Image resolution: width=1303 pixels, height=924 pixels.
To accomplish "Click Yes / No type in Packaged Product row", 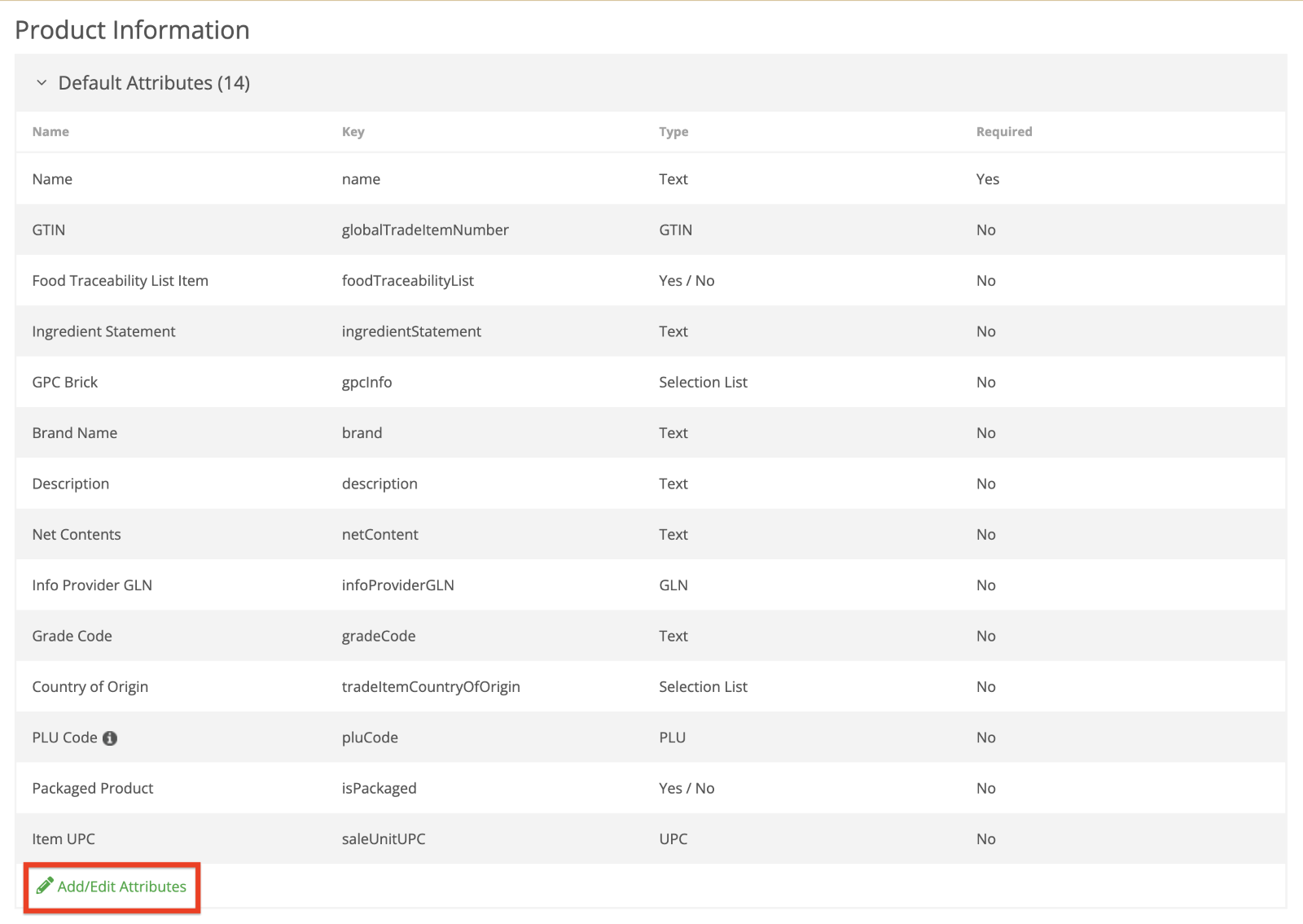I will pyautogui.click(x=687, y=789).
